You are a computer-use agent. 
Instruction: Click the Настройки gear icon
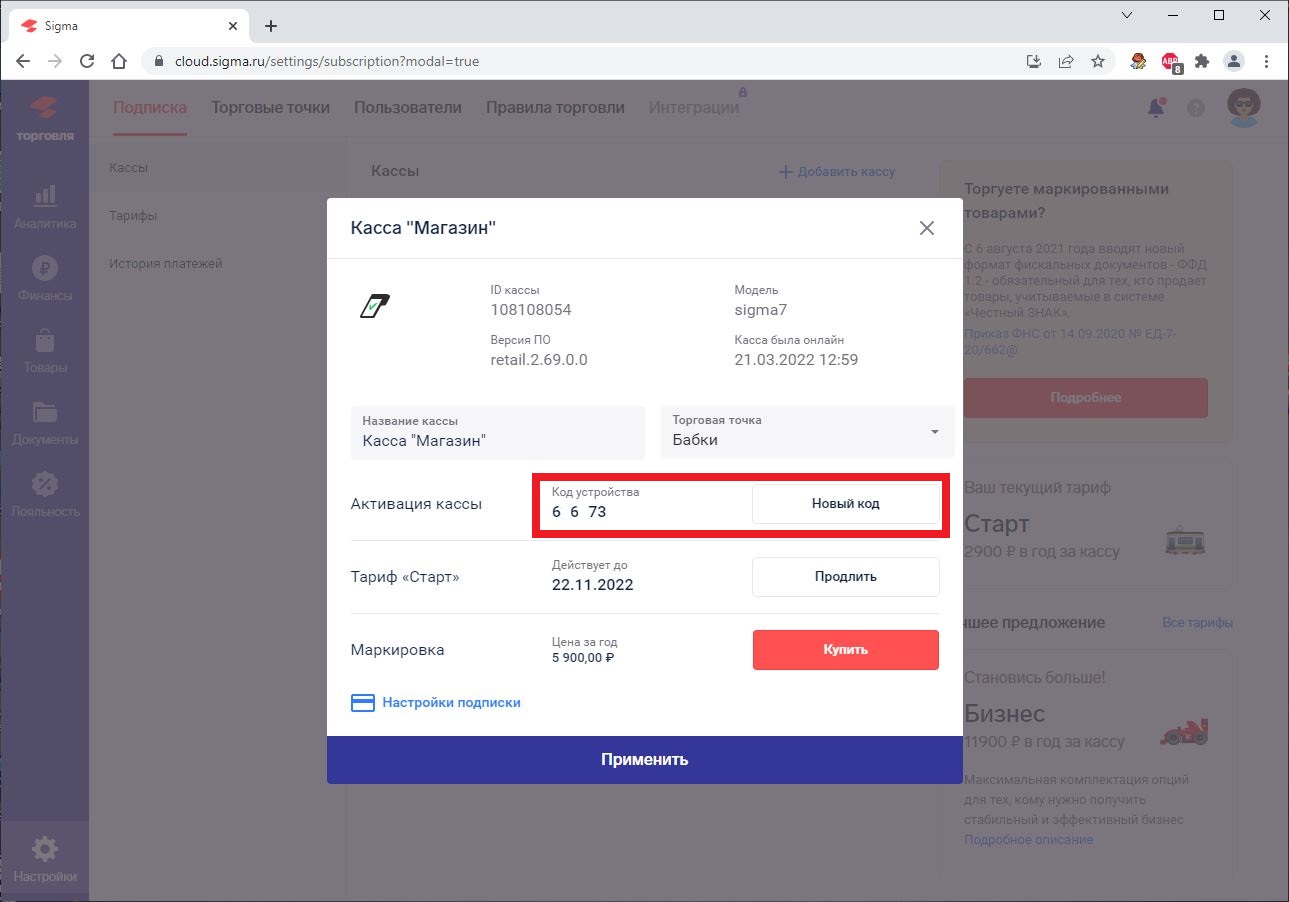[45, 850]
